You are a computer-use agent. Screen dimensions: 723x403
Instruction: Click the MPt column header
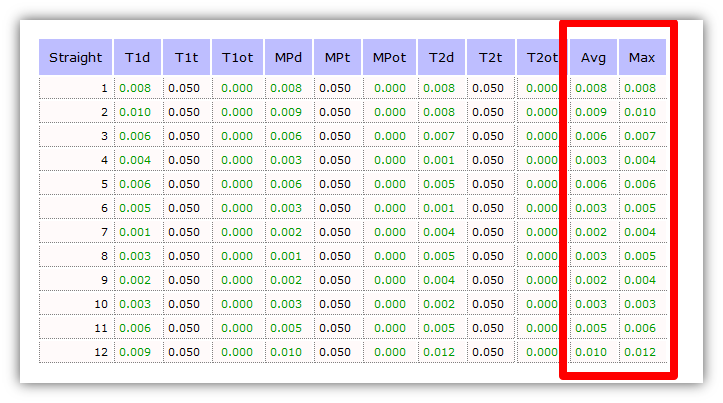337,57
